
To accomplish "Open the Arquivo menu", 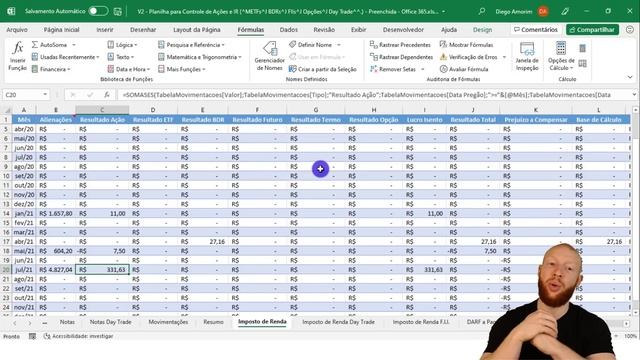I will tap(17, 29).
